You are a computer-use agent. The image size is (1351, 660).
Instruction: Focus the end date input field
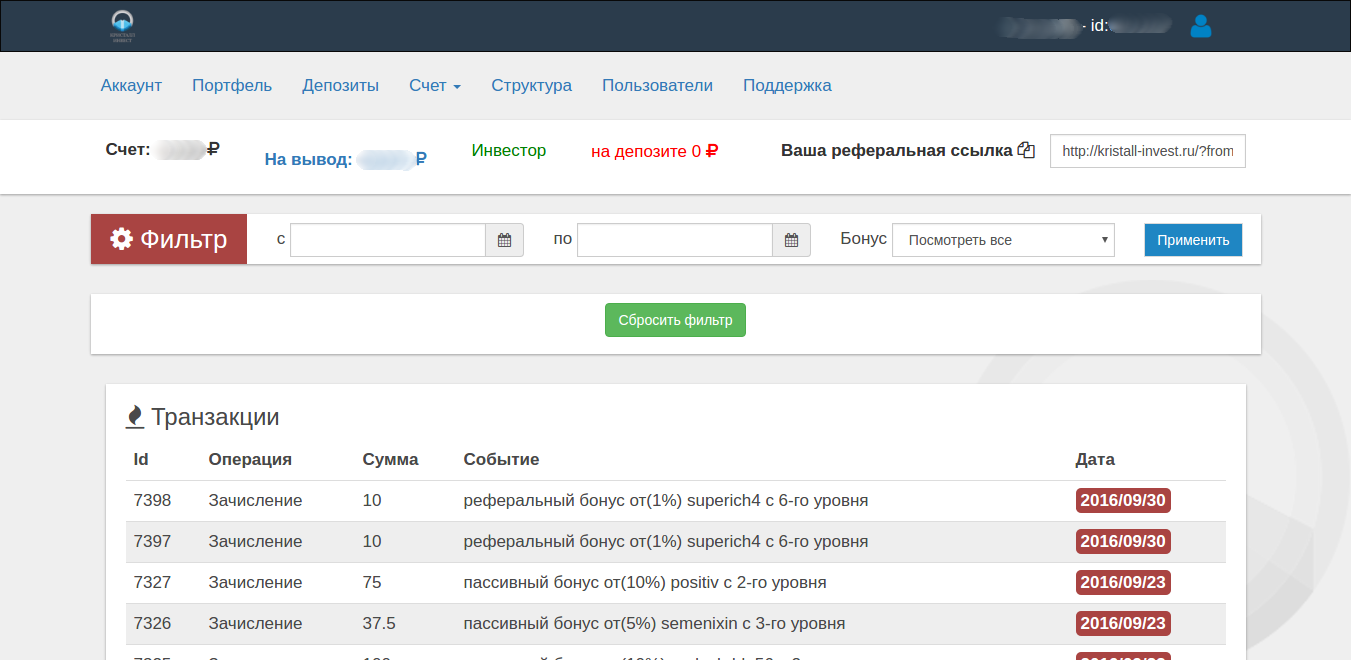[675, 240]
